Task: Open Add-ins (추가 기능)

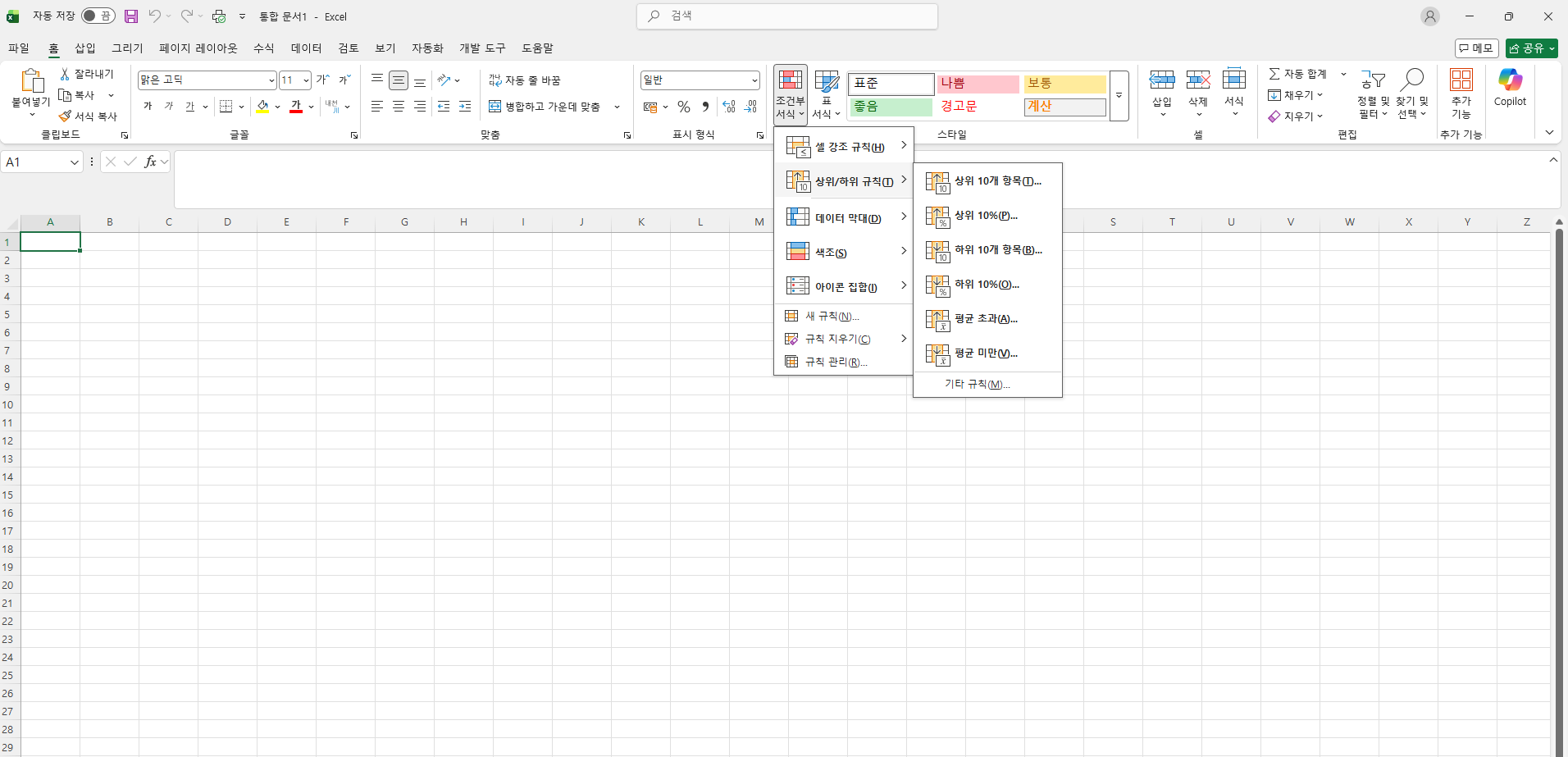Action: [1461, 93]
